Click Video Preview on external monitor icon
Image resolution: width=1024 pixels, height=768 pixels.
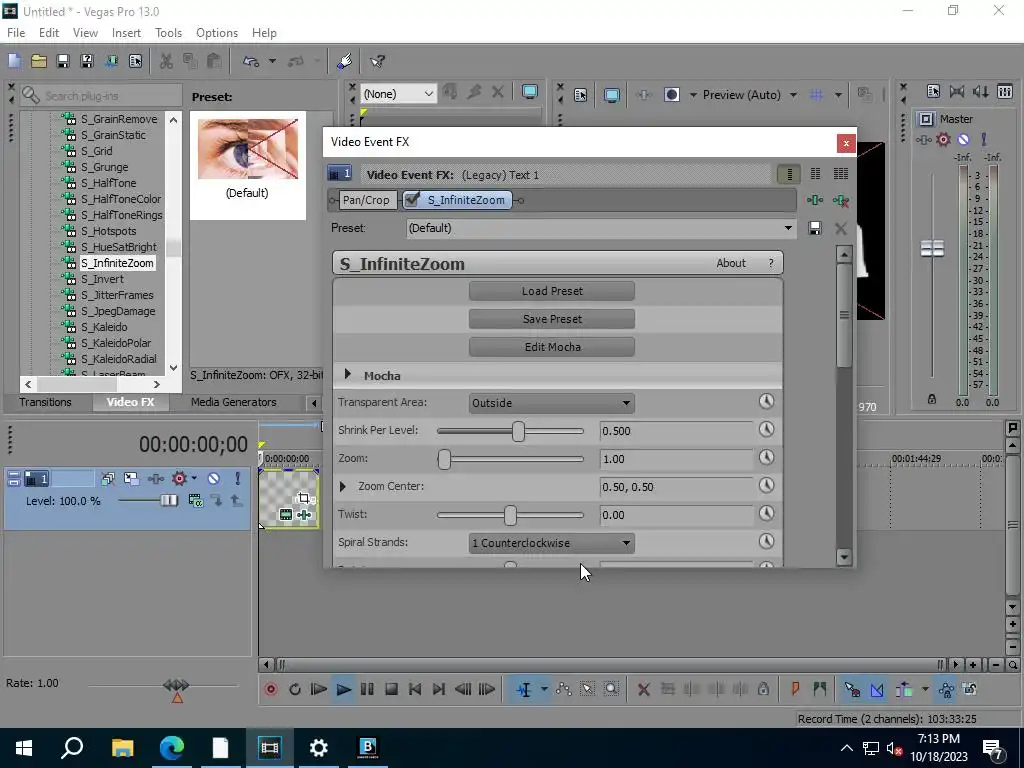pyautogui.click(x=612, y=95)
